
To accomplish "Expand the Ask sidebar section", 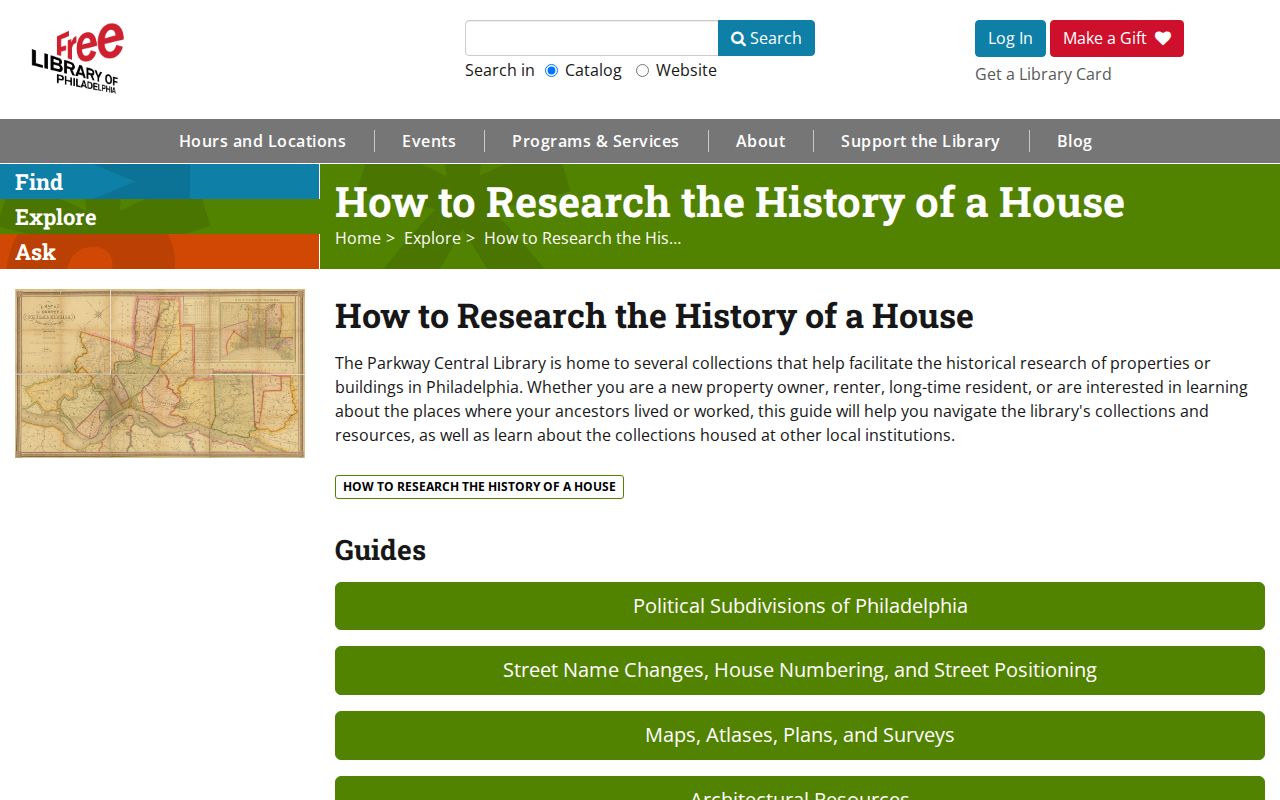I will pos(160,252).
